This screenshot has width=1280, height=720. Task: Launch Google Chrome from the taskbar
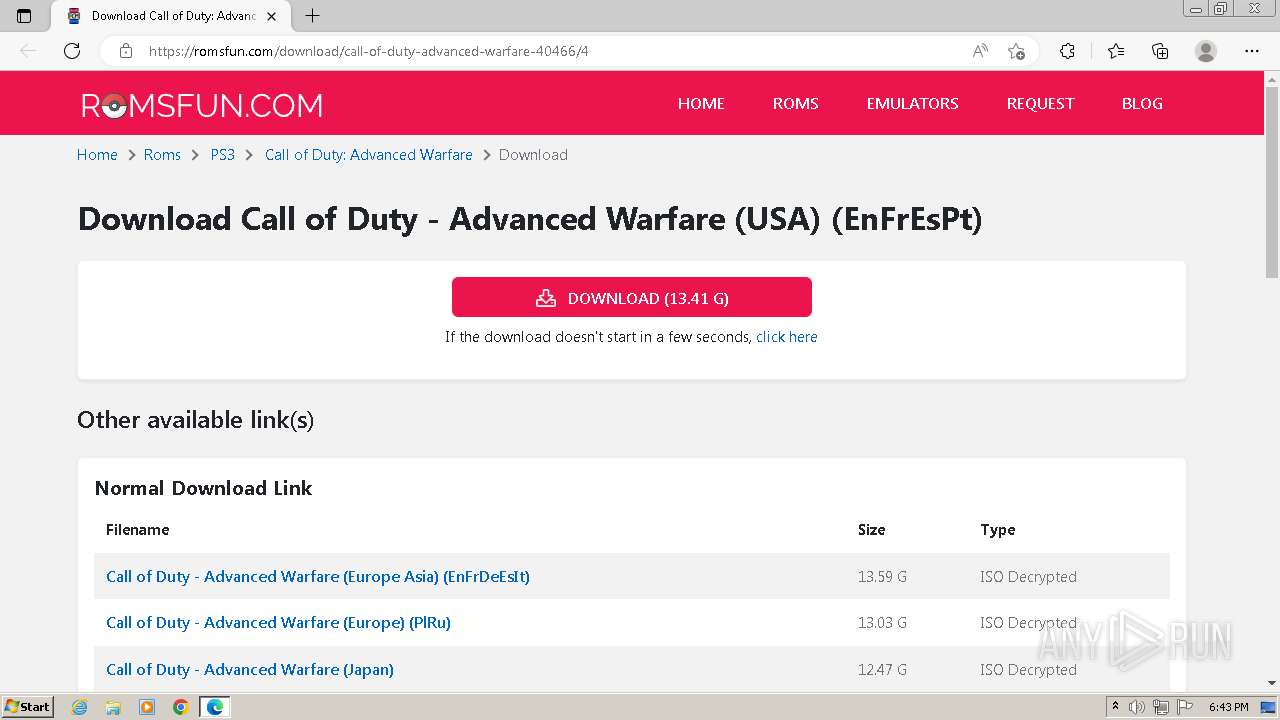pos(181,707)
